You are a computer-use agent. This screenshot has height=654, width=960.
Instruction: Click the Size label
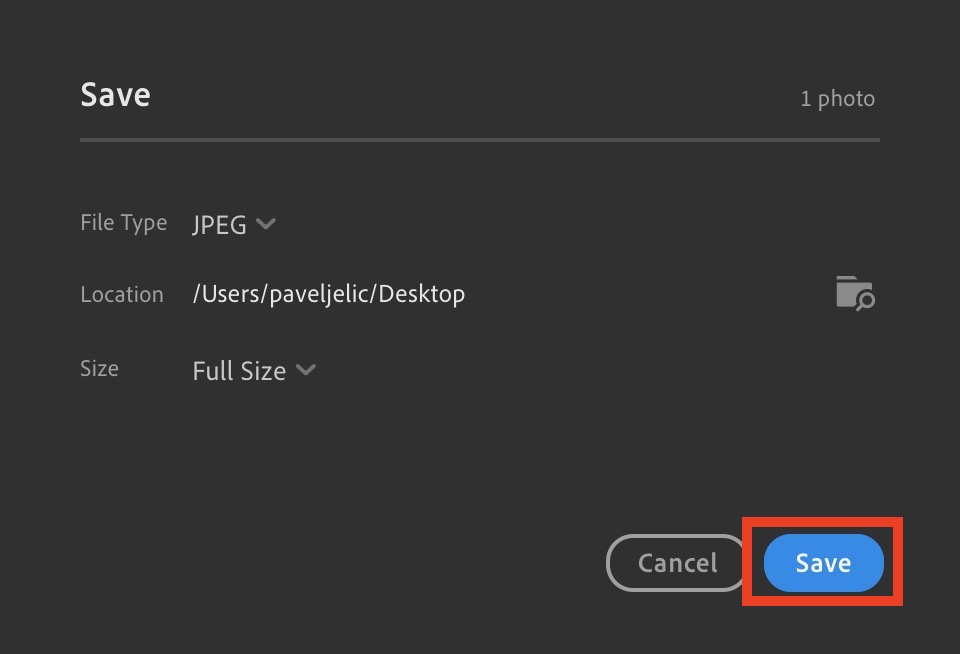pos(99,369)
